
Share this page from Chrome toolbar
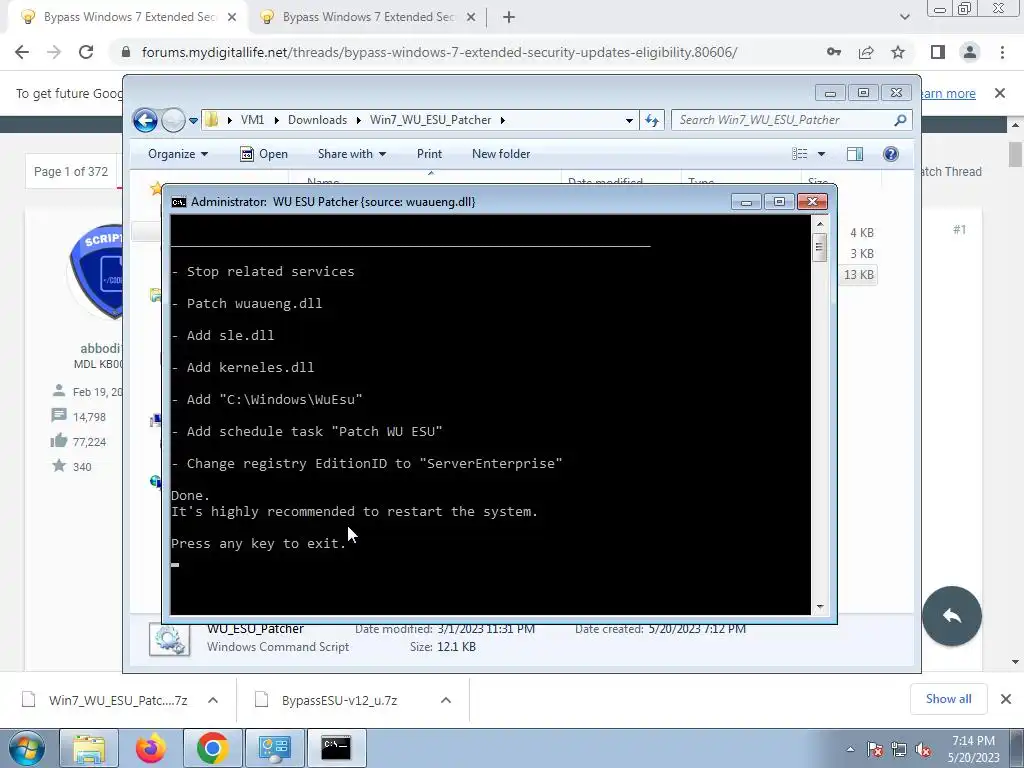pyautogui.click(x=866, y=52)
